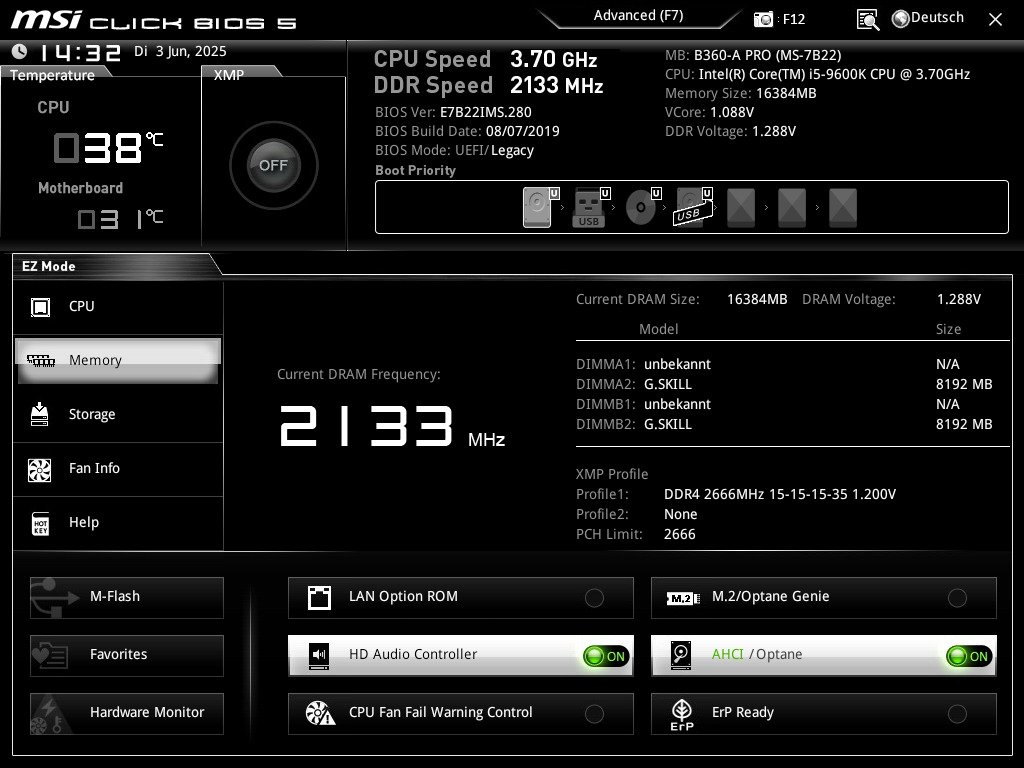Select the Memory menu item

(x=118, y=360)
